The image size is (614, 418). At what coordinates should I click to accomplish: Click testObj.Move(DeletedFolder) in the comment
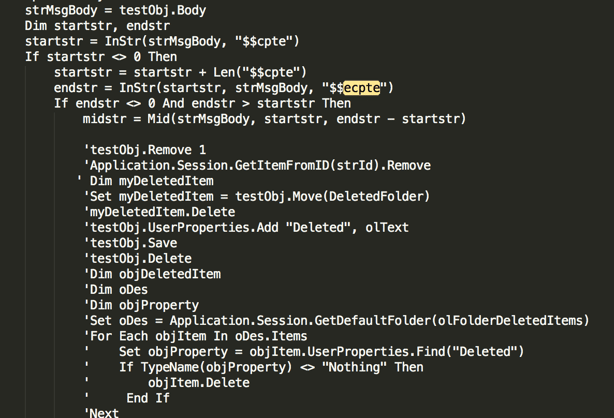[332, 196]
